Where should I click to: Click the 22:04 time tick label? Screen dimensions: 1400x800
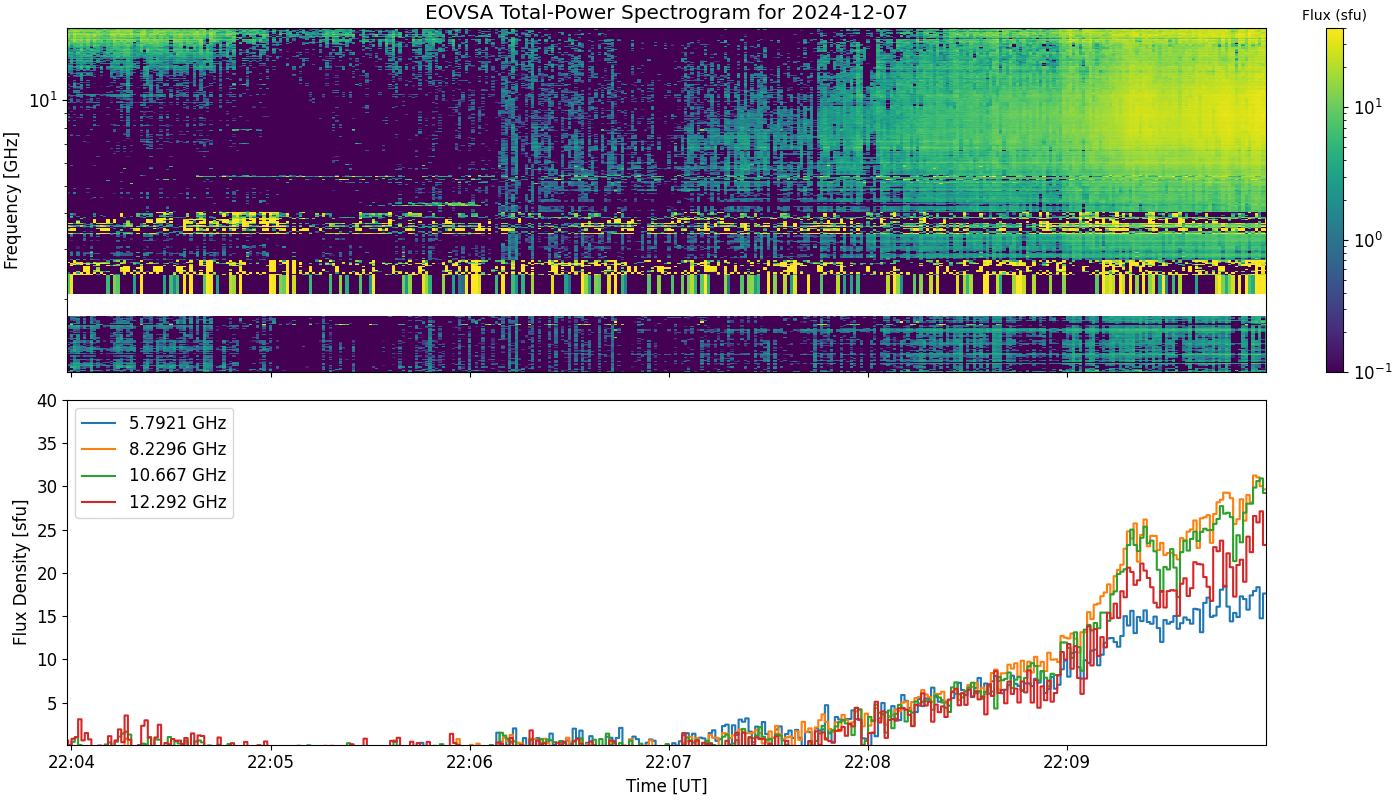70,762
